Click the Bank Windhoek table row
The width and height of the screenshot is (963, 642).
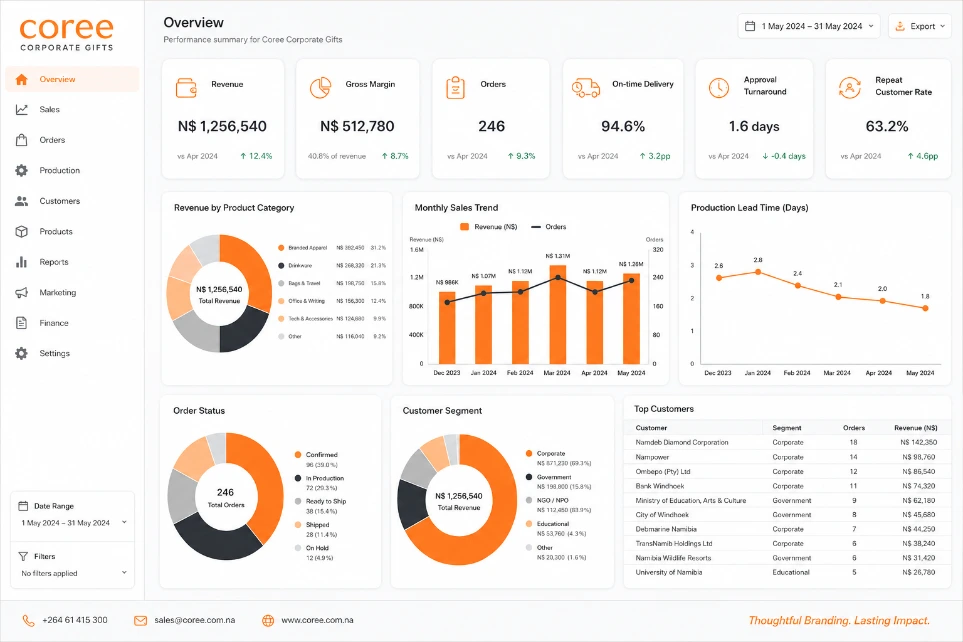point(787,486)
